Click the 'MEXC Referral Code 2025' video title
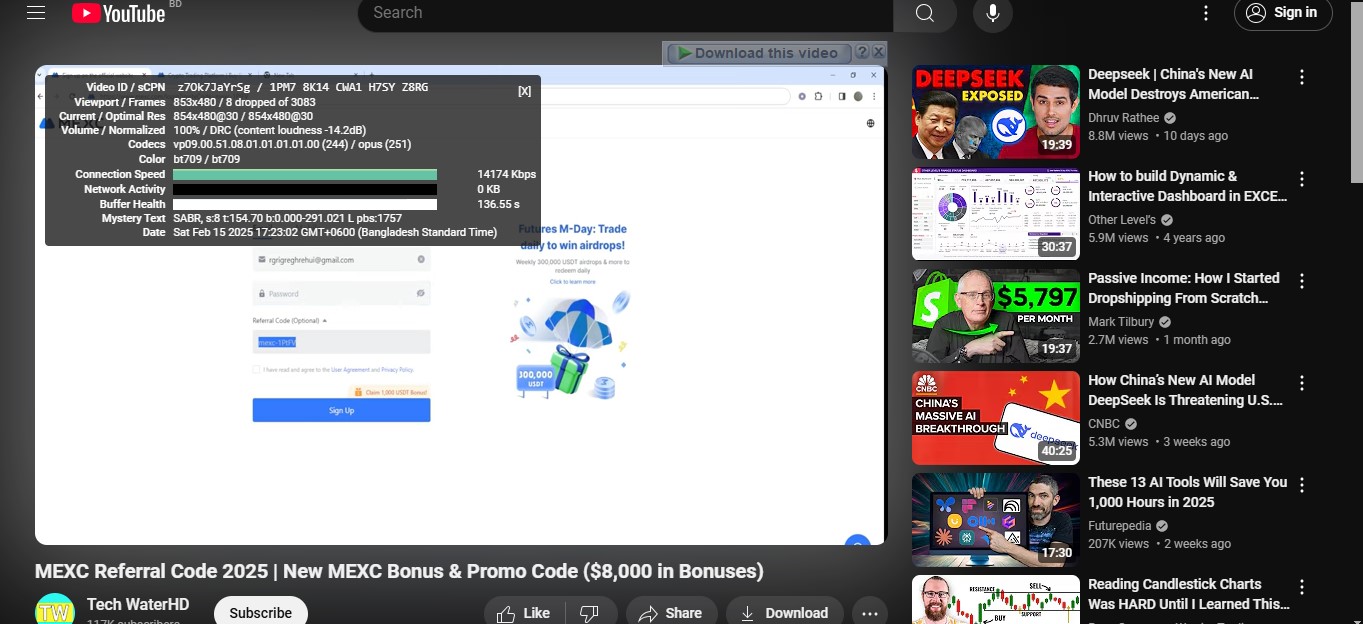 399,571
